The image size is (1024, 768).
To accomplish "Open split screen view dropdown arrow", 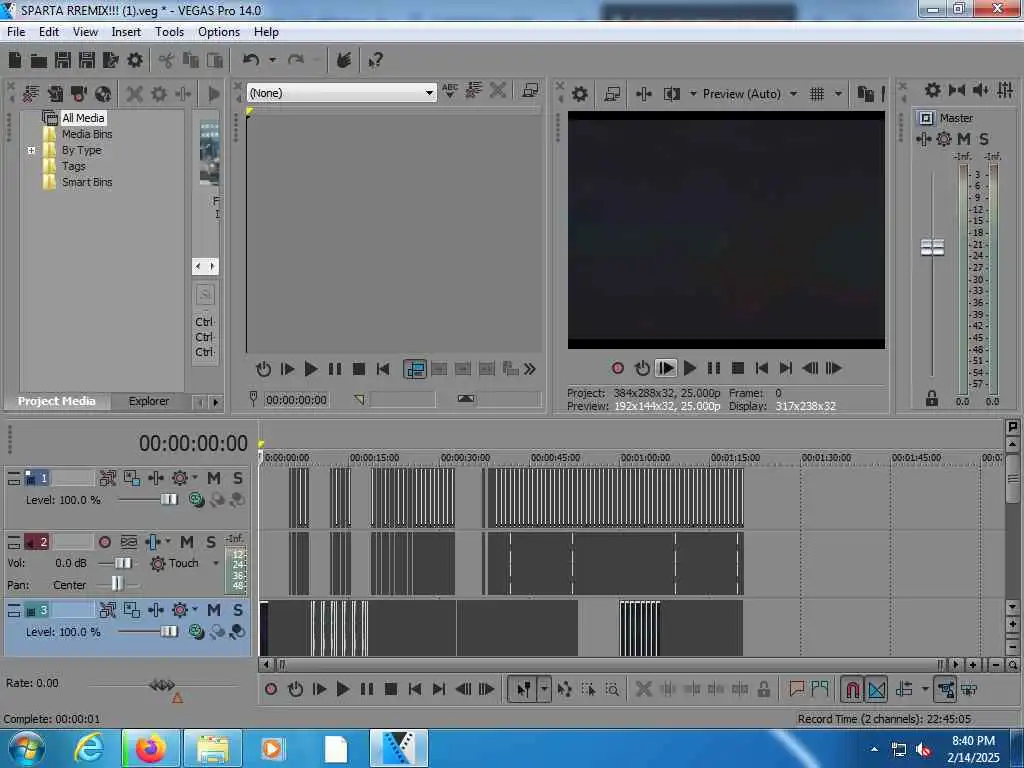I will coord(693,94).
